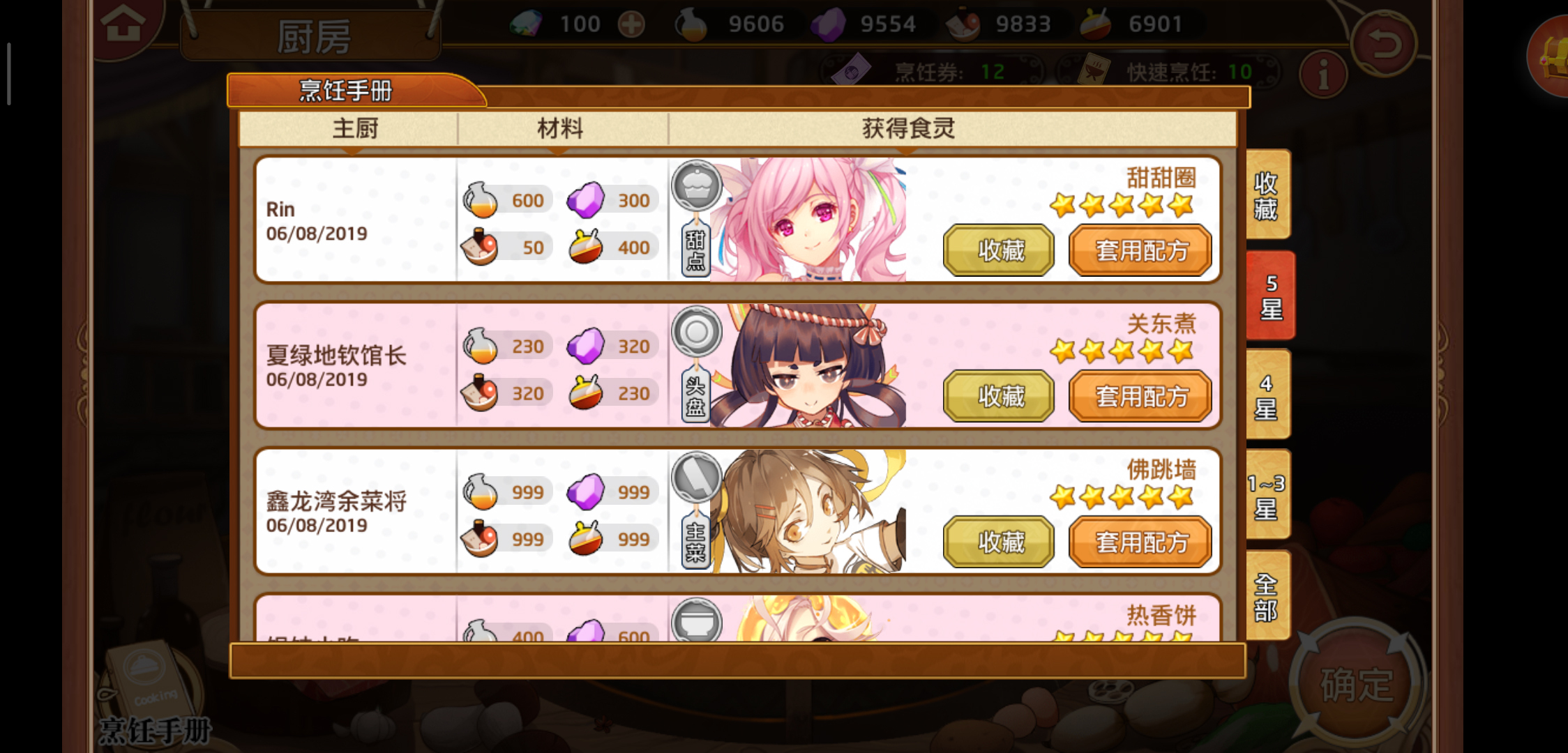This screenshot has height=753, width=1568.
Task: Tap the 甜甜圈 pink-haired character portrait
Action: tap(813, 220)
